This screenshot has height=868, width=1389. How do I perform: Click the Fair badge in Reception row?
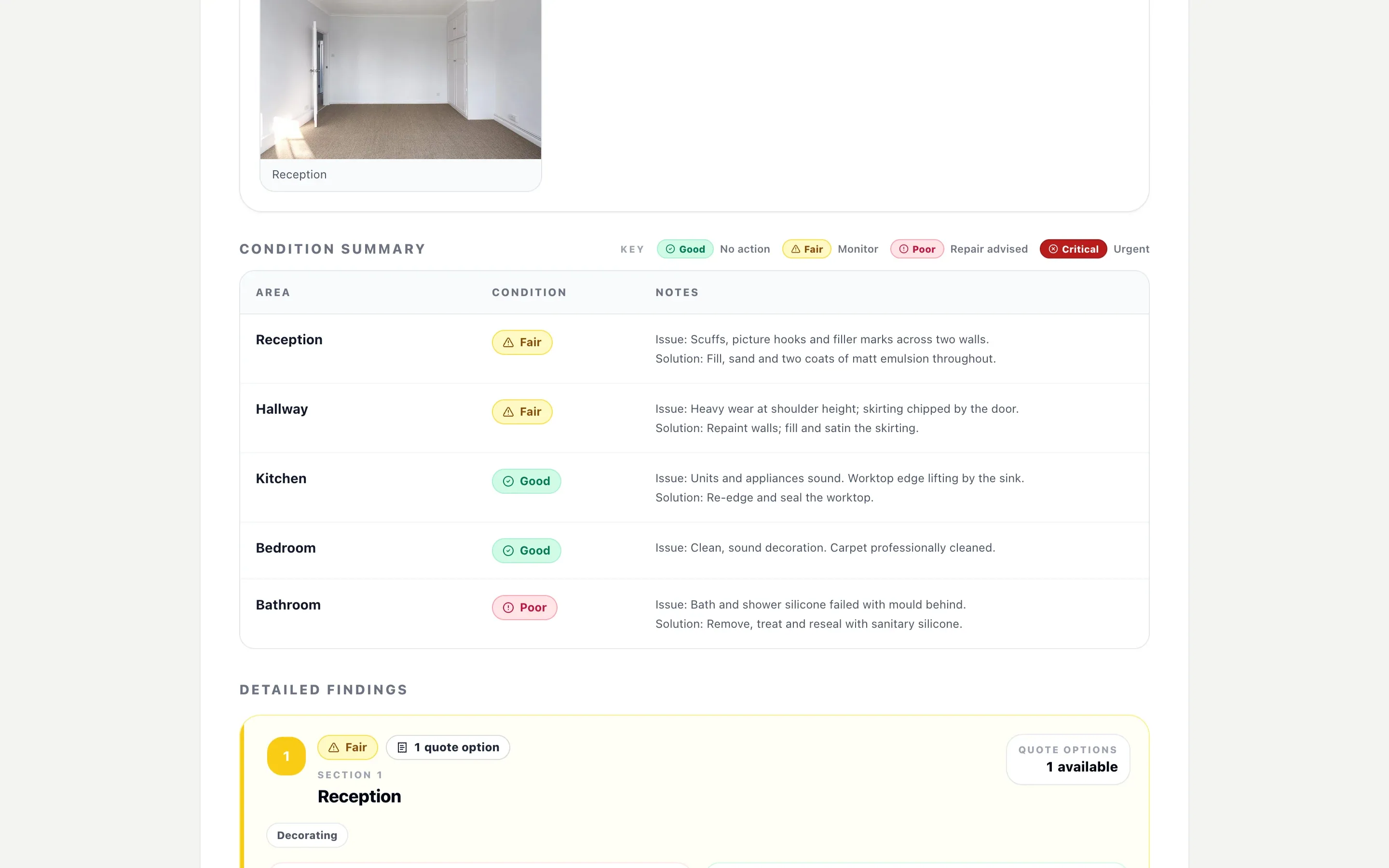522,343
